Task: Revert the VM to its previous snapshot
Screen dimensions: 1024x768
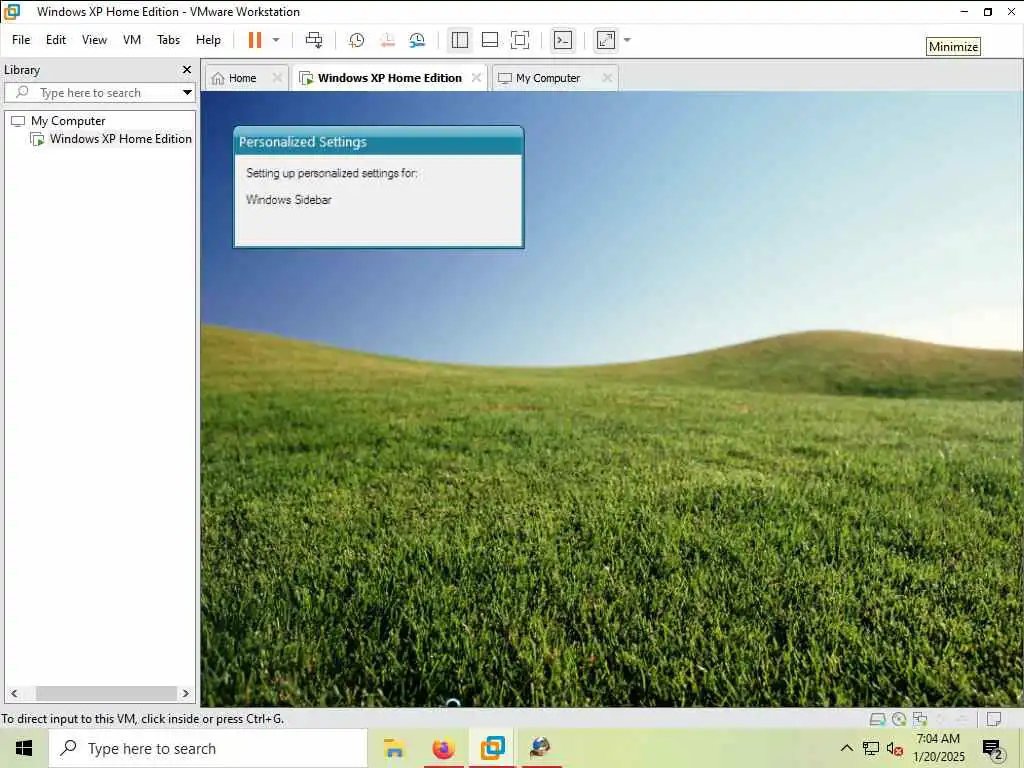Action: [x=387, y=40]
